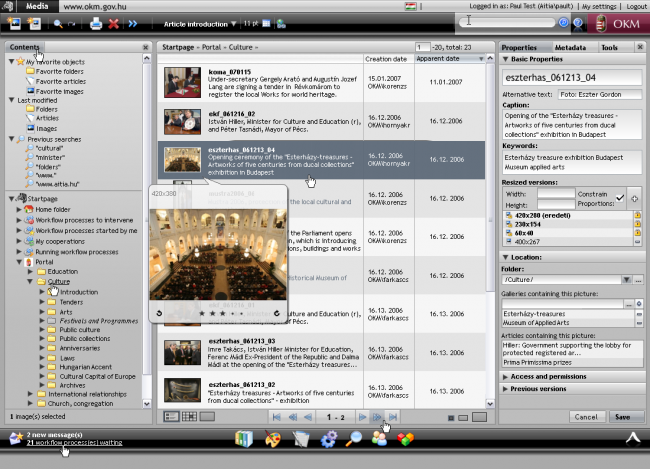Click the Logout link

click(x=636, y=6)
